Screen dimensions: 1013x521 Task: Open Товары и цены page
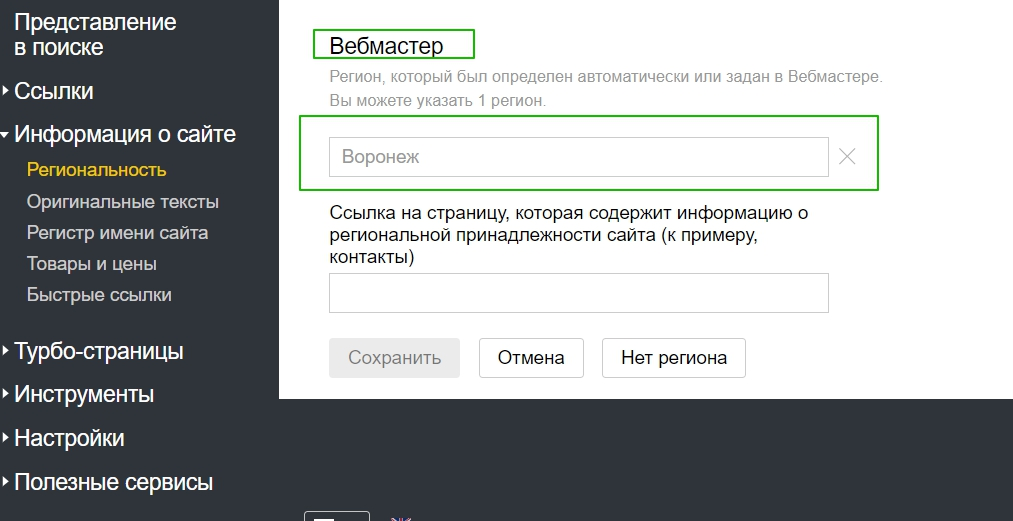coord(92,264)
